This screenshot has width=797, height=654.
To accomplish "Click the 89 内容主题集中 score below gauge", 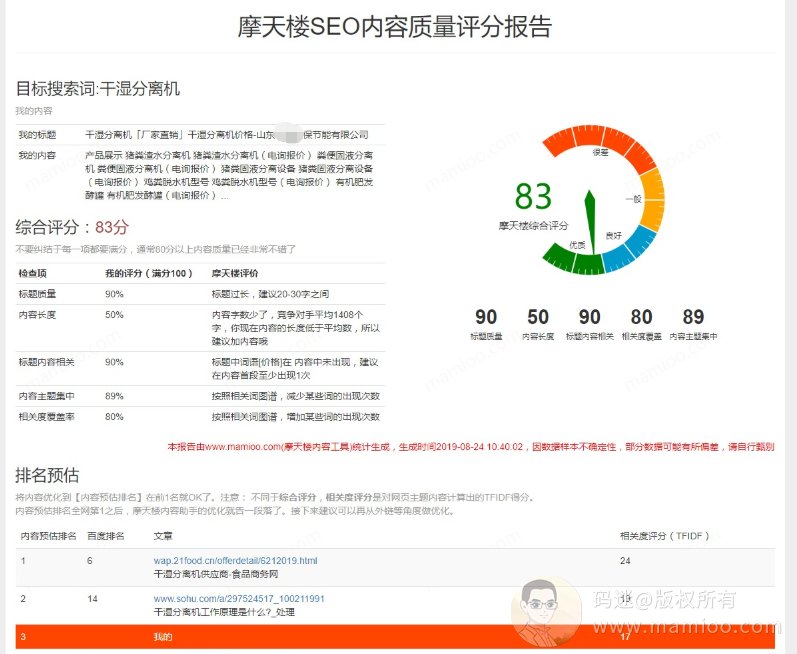I will tap(693, 318).
